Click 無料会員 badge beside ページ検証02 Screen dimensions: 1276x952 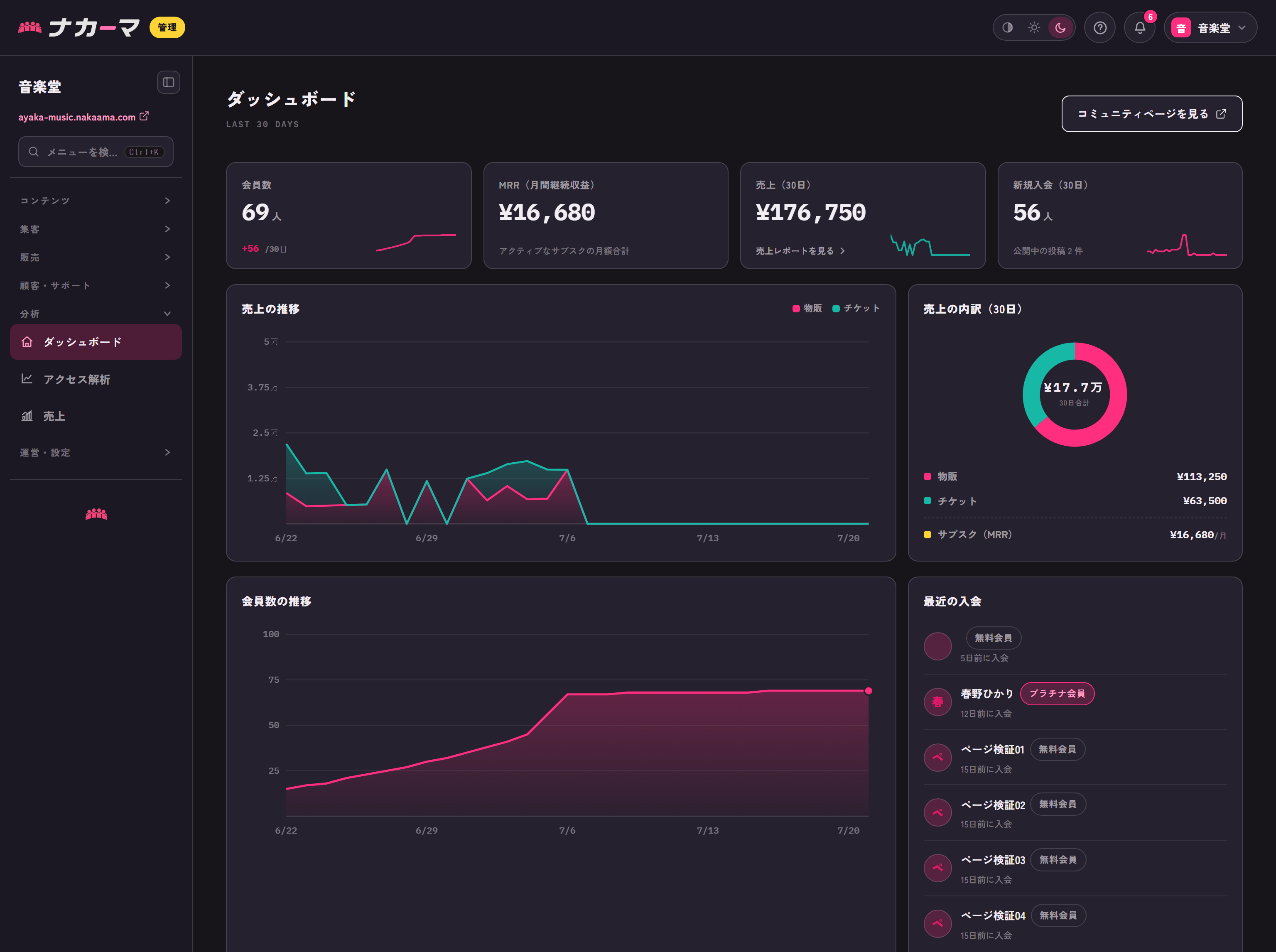pos(1058,804)
